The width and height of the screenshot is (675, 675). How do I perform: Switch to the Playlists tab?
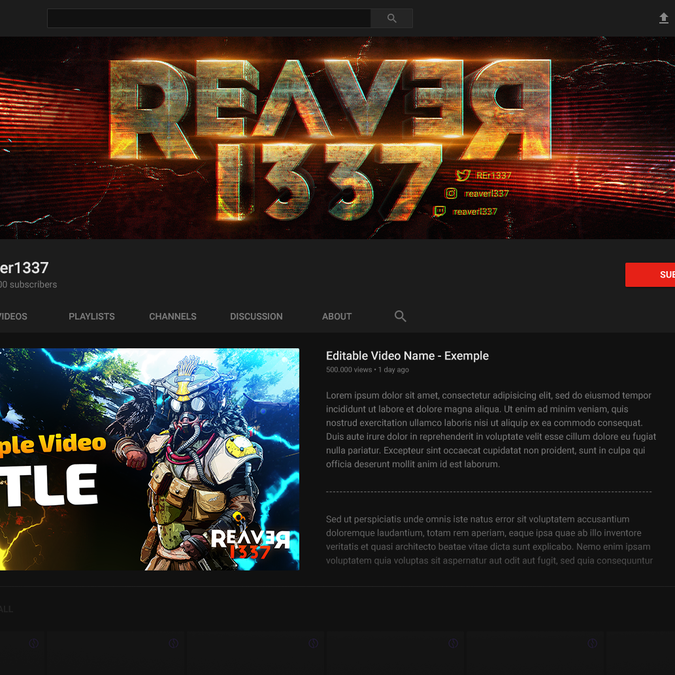[x=92, y=316]
